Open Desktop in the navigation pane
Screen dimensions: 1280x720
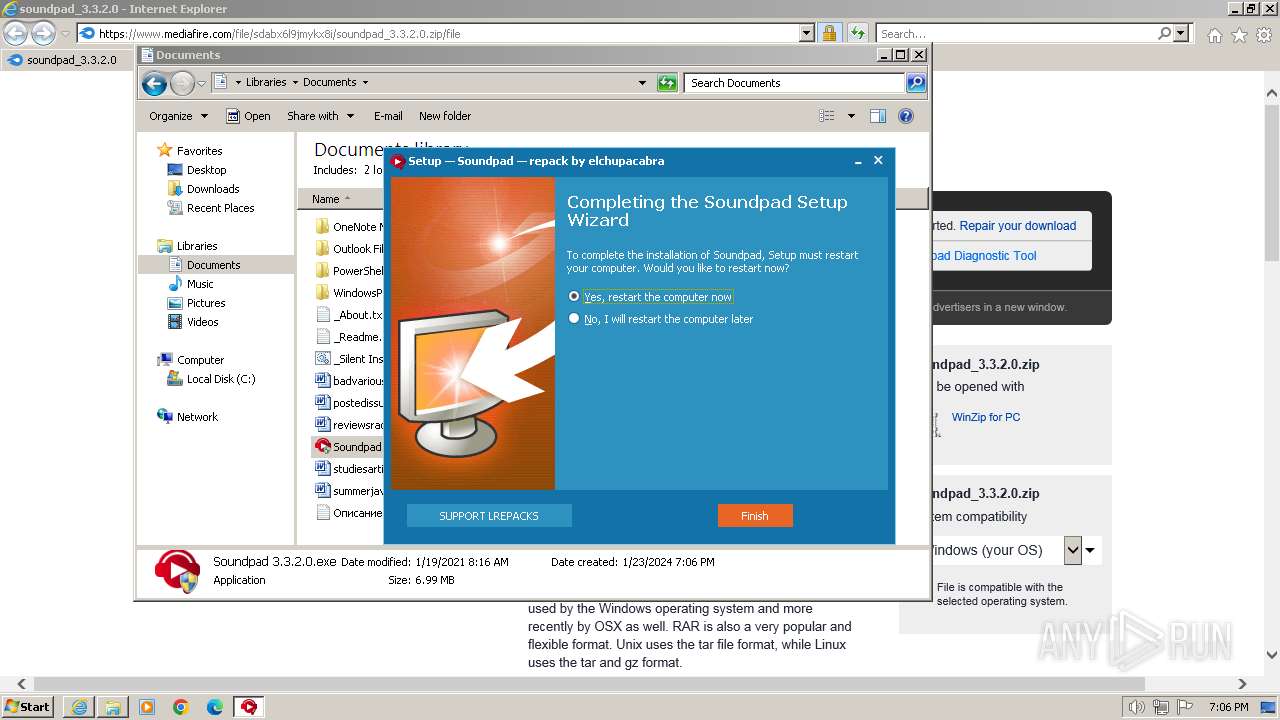coord(206,170)
